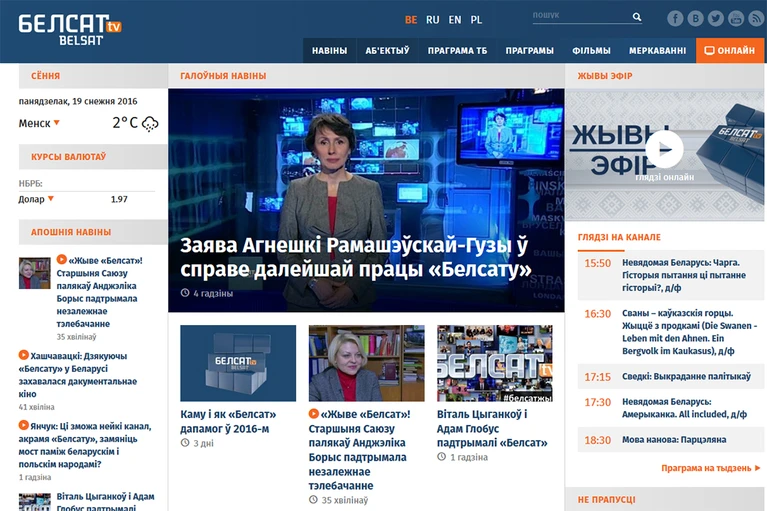The image size is (767, 511).
Task: Open the ПРАГРАМА ТБ menu item
Action: coord(457,50)
